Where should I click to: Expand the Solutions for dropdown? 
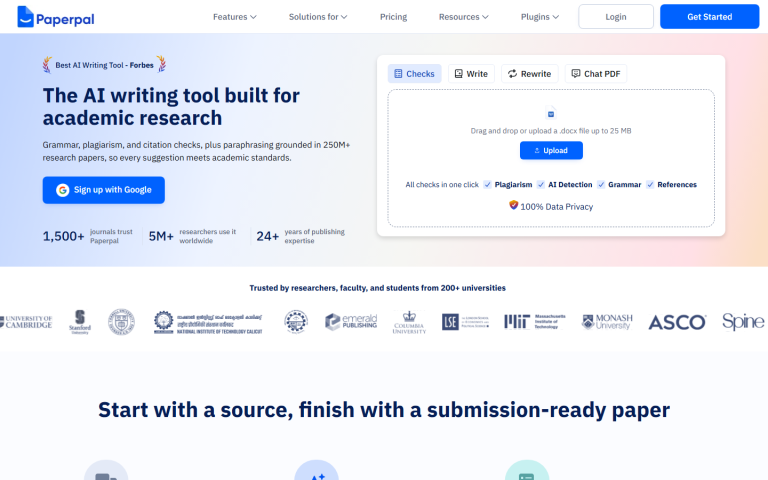pos(318,17)
